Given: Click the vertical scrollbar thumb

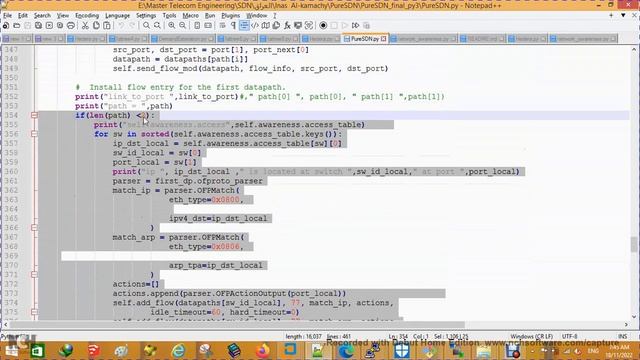Looking at the screenshot, I should [x=633, y=244].
